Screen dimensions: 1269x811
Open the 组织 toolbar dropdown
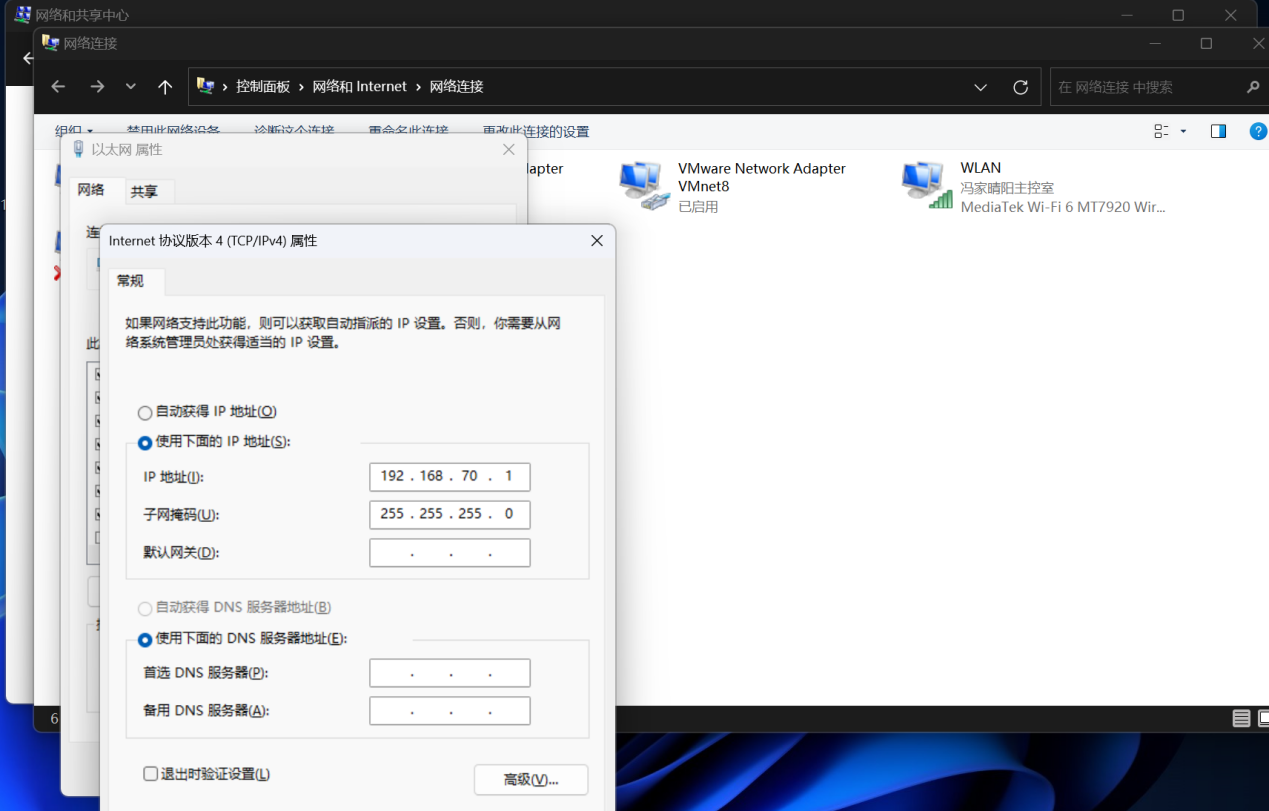point(74,131)
